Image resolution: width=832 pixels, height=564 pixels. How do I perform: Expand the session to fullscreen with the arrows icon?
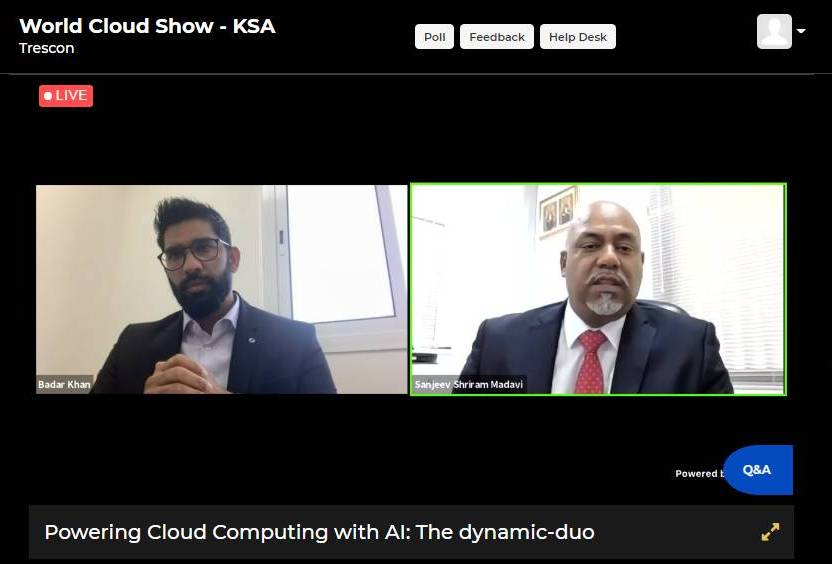coord(770,532)
